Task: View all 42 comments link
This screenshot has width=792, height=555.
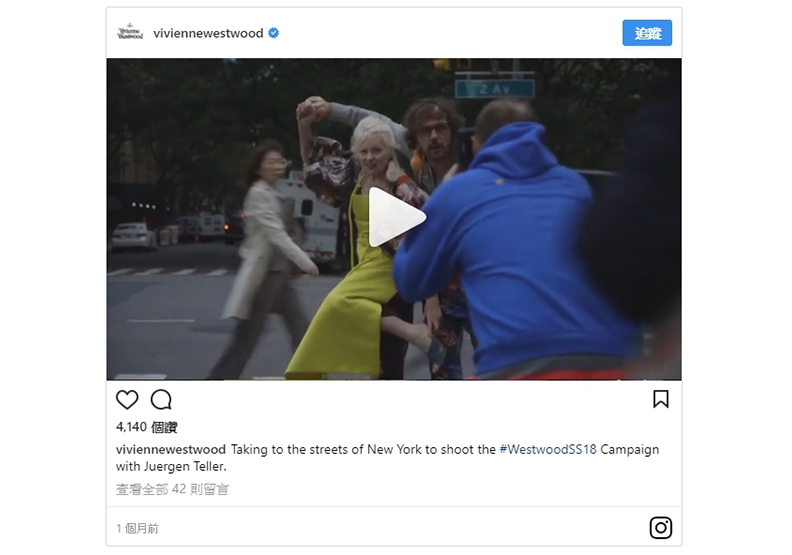Action: click(172, 489)
